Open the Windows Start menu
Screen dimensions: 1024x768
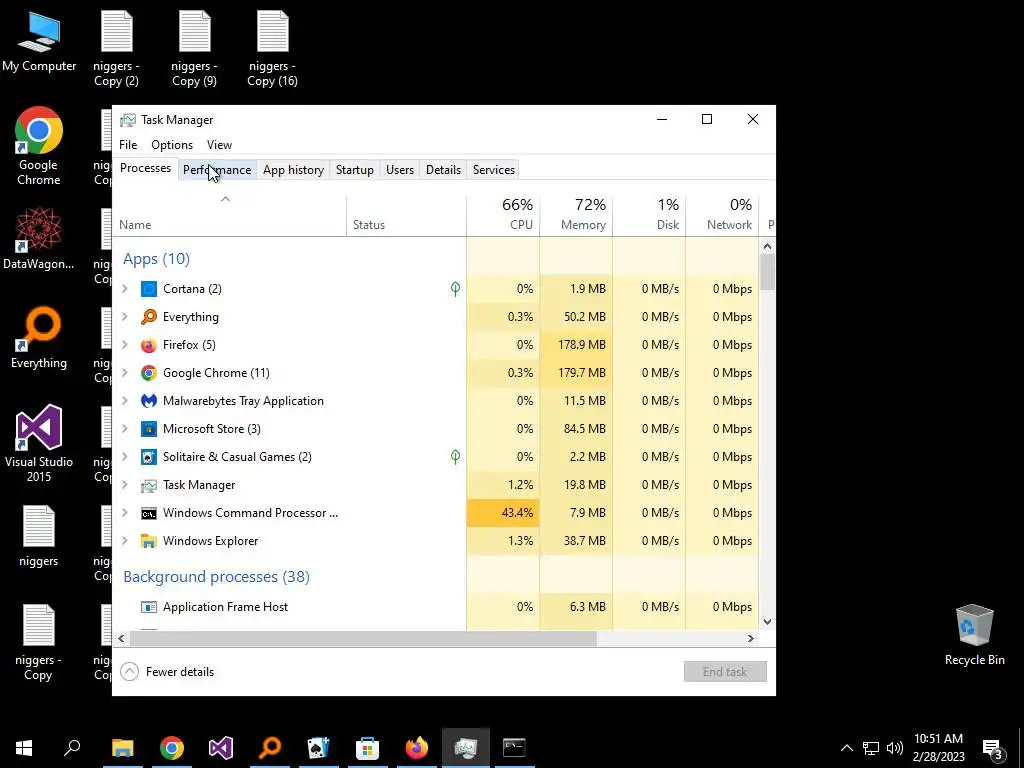[24, 748]
